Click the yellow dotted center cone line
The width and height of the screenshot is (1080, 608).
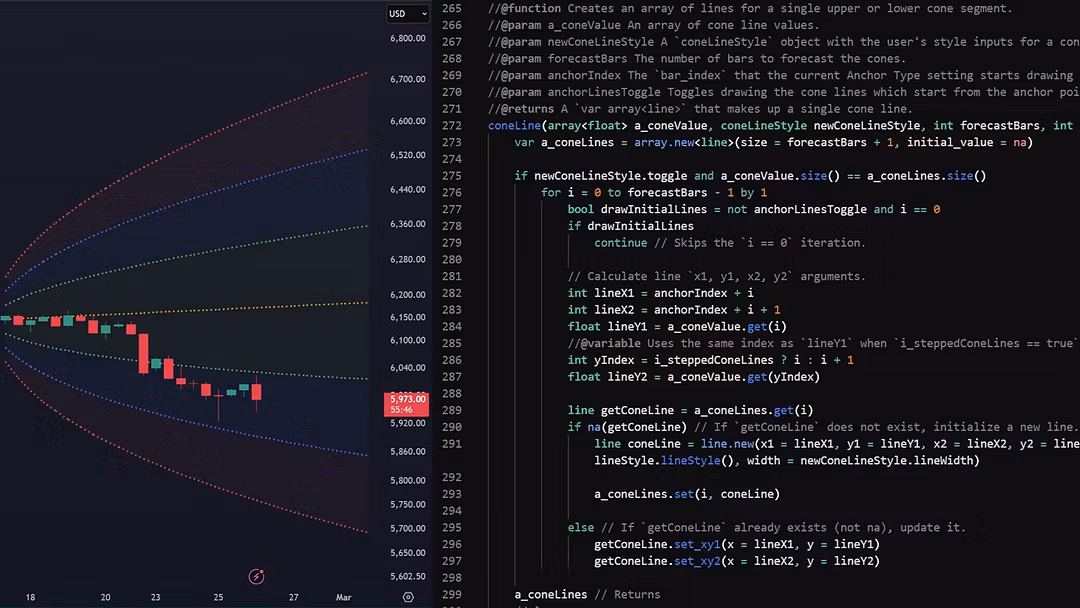250,306
